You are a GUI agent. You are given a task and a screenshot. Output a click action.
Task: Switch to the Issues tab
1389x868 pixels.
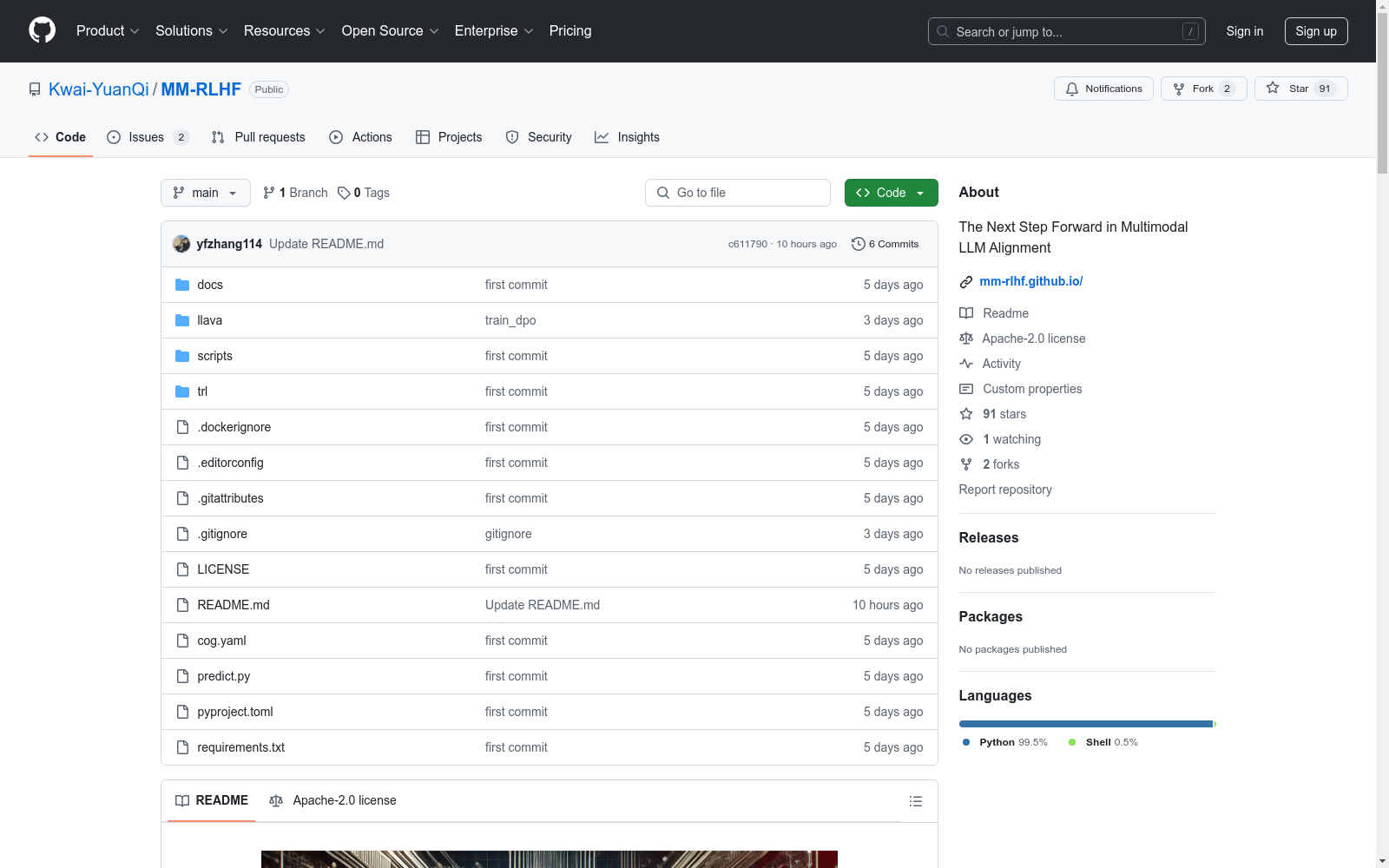click(146, 137)
